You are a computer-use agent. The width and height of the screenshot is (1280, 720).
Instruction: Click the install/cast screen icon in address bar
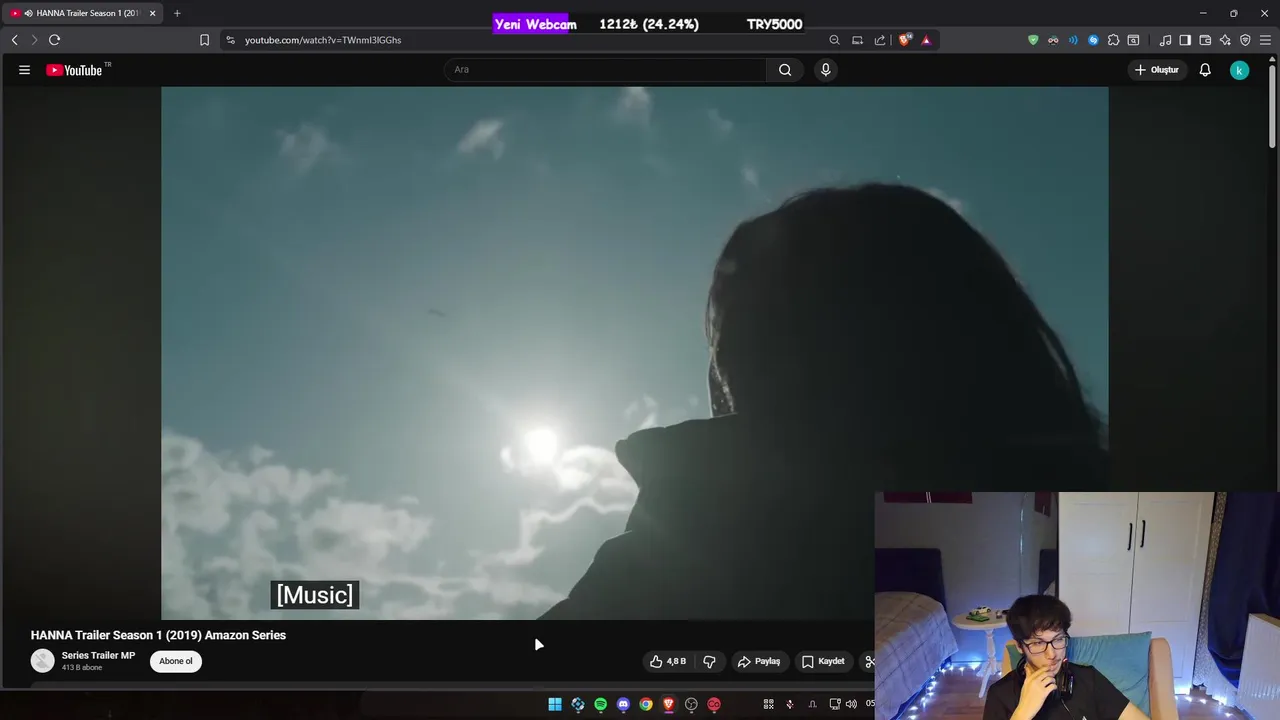tap(857, 40)
